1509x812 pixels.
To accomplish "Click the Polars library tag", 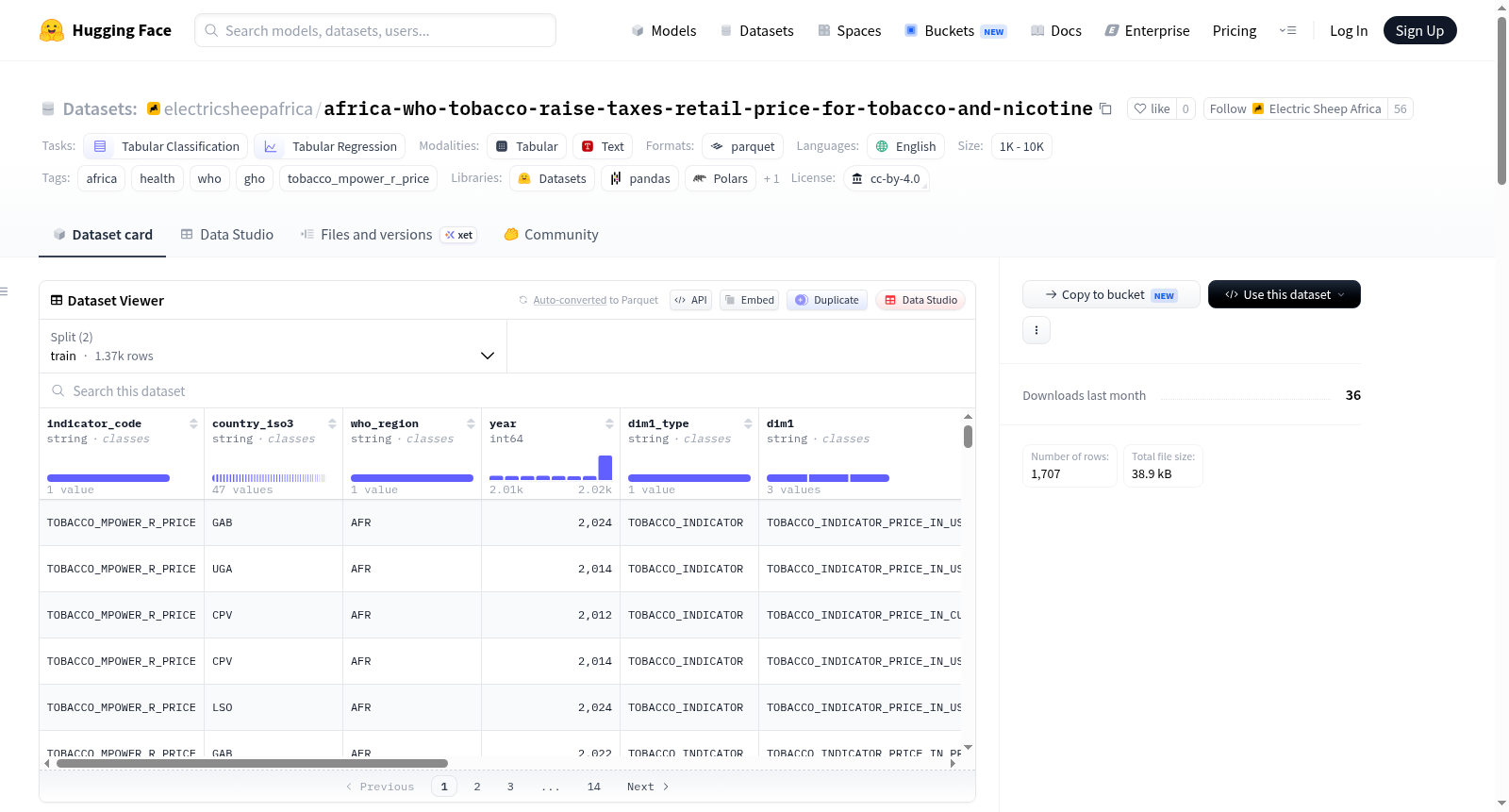I will [721, 178].
